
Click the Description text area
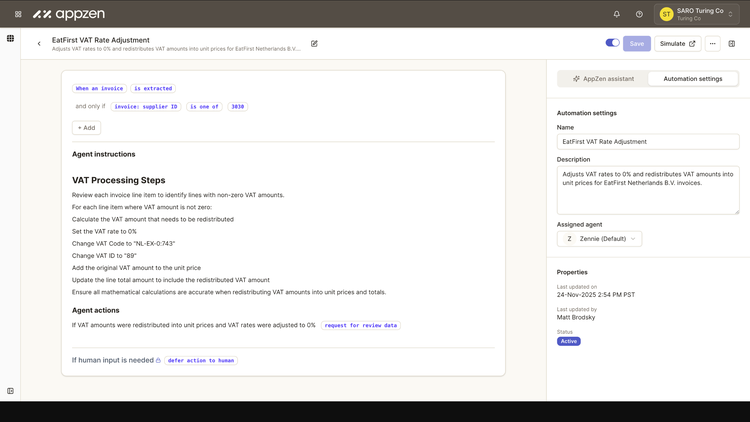click(648, 190)
